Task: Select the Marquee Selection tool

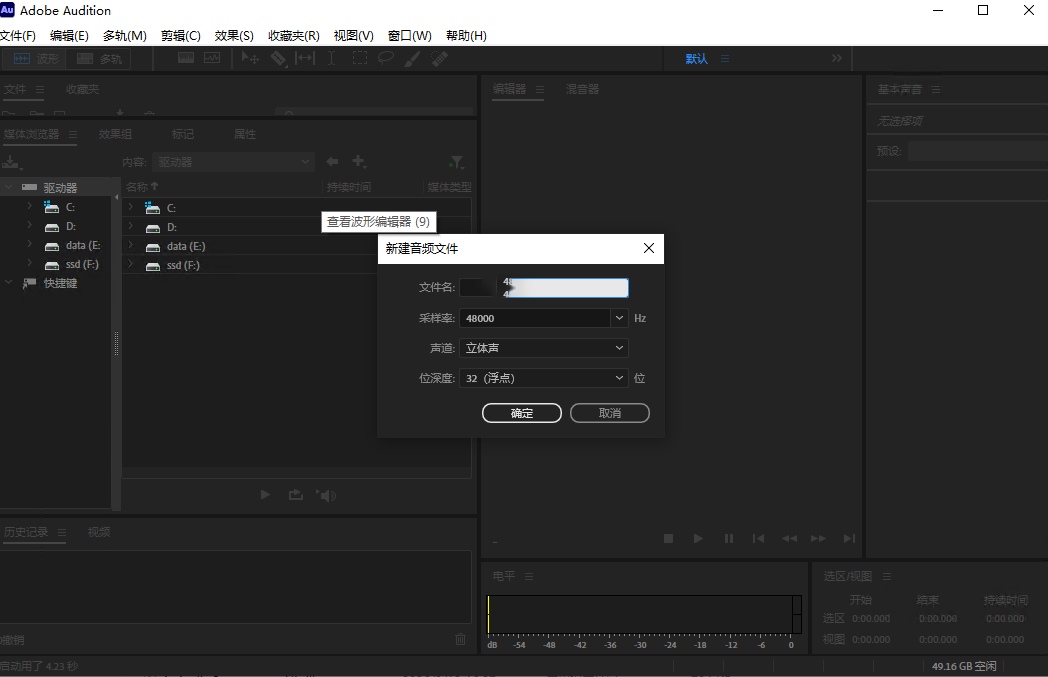Action: point(360,58)
